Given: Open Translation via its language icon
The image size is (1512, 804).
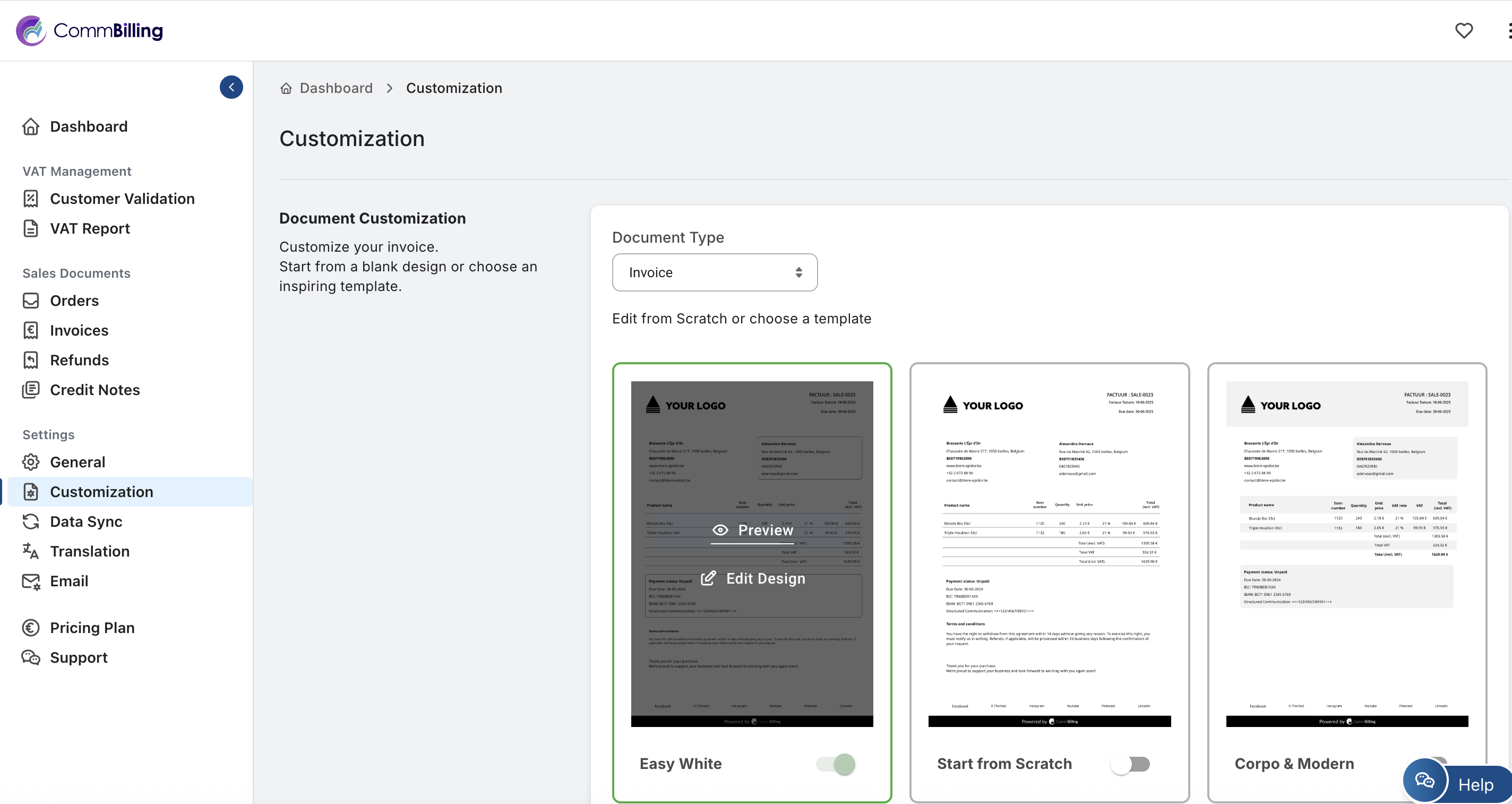Looking at the screenshot, I should [x=30, y=551].
